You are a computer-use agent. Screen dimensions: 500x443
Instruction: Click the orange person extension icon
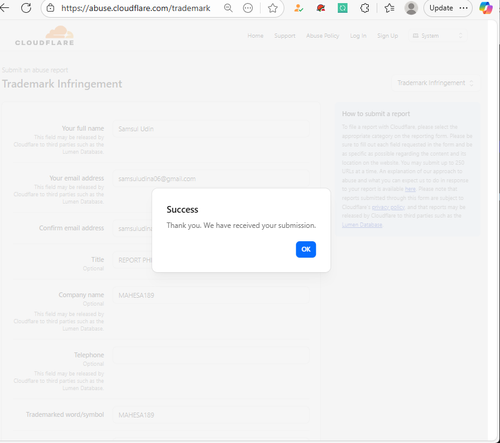[x=299, y=8]
